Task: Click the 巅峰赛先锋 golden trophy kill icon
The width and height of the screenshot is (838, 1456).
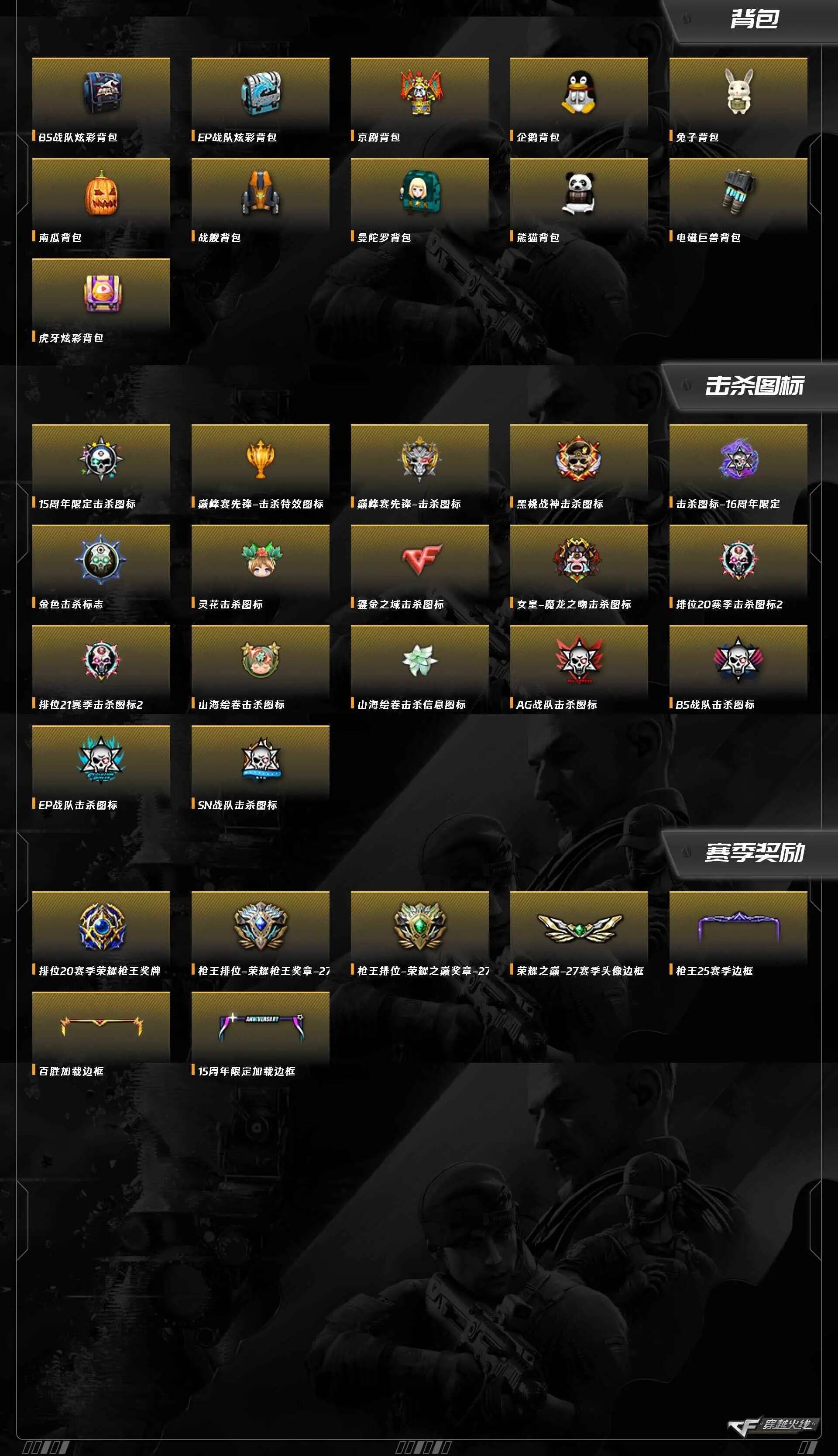Action: pos(260,459)
